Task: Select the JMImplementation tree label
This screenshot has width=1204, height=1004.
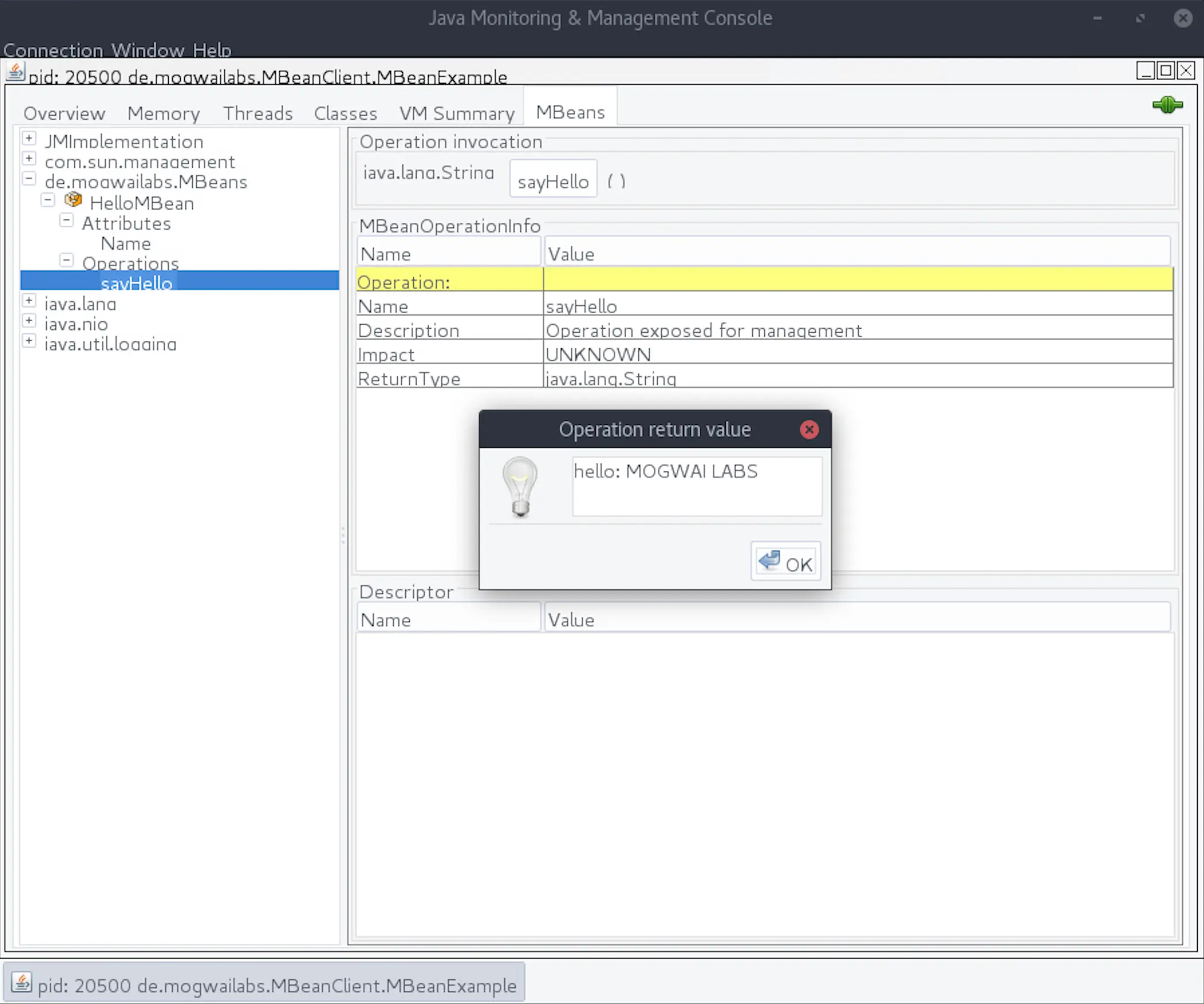Action: pos(124,142)
